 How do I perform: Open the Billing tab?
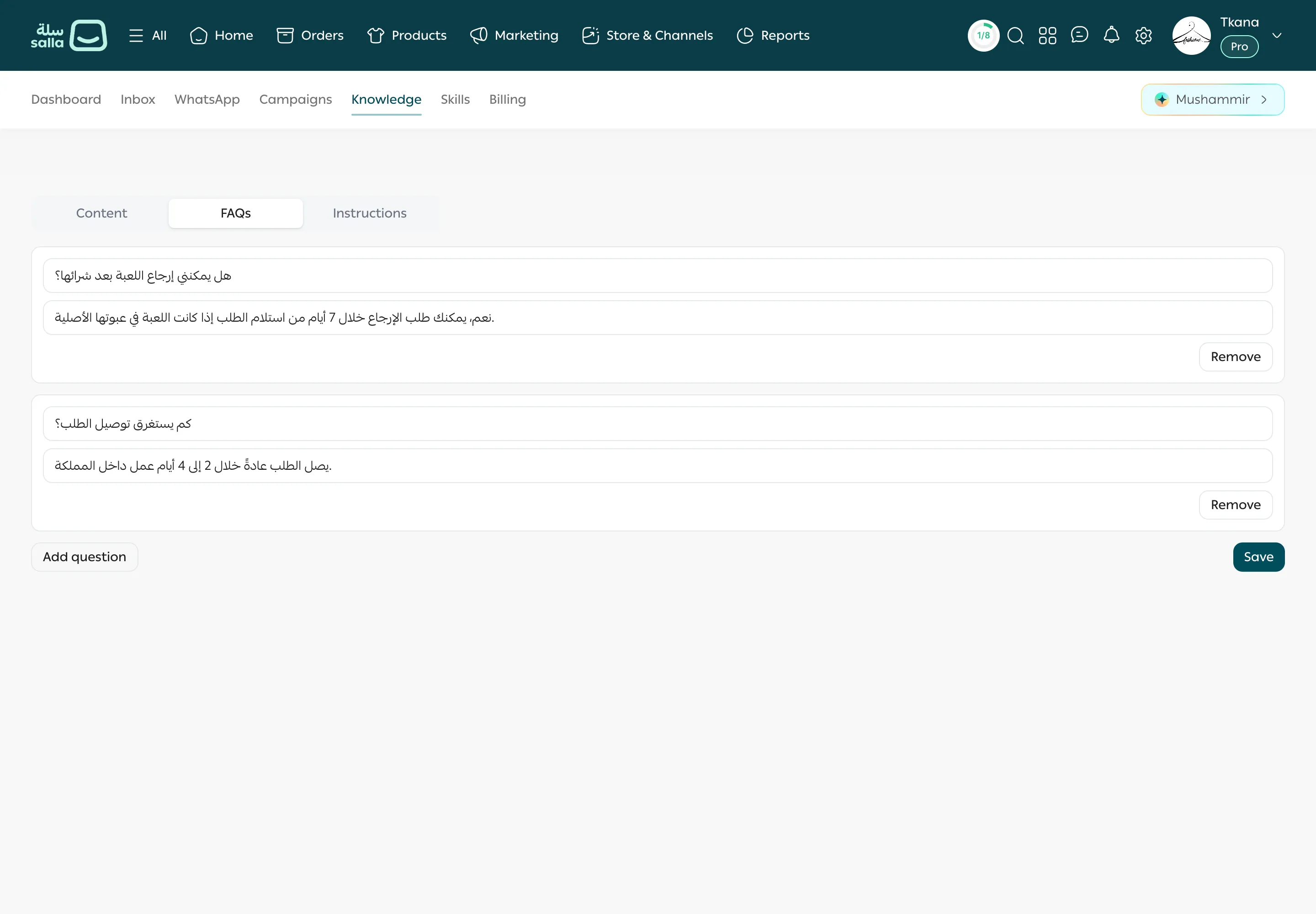coord(507,100)
